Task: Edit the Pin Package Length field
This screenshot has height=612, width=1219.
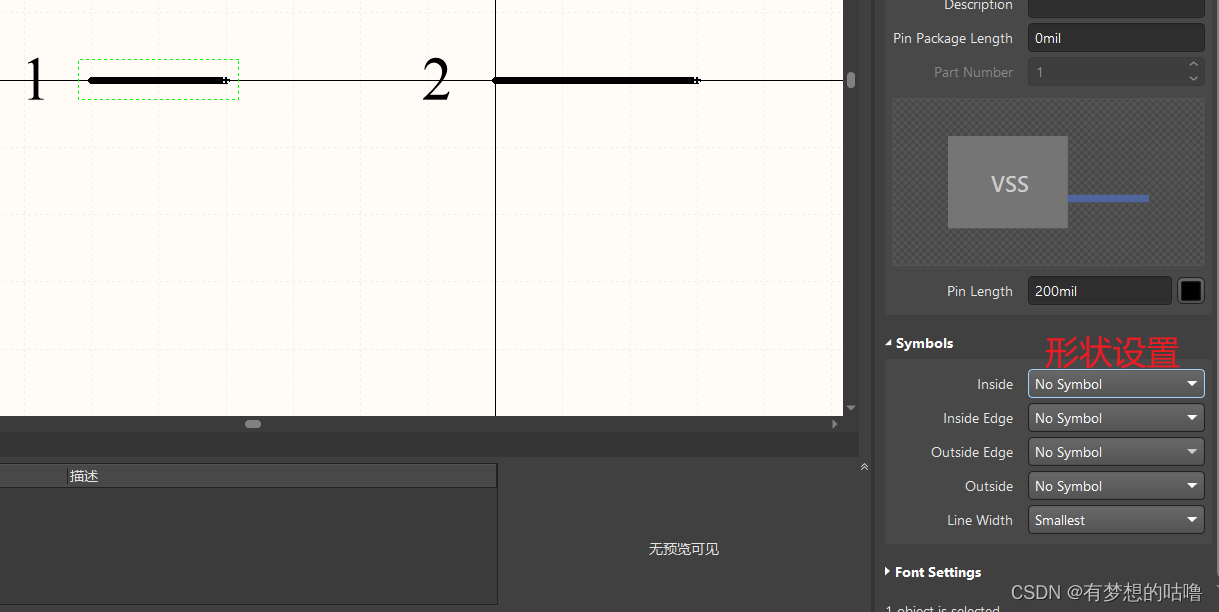Action: (1115, 38)
